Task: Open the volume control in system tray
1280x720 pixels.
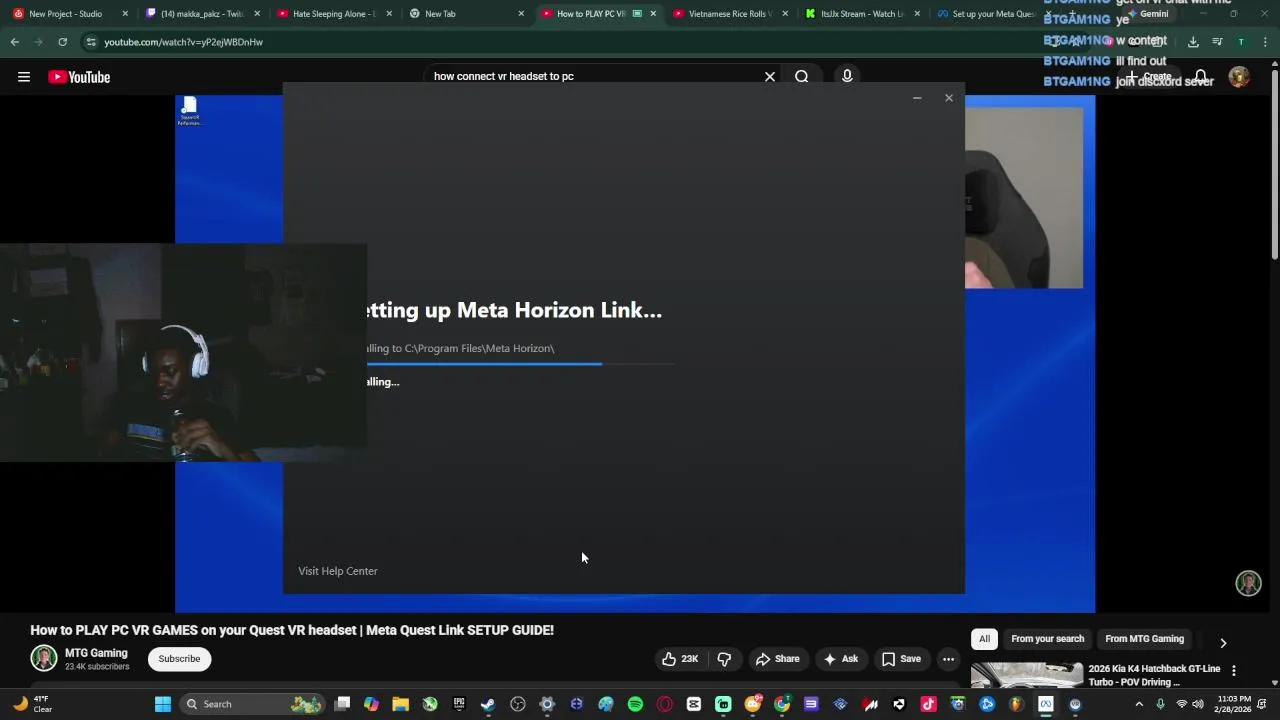Action: (1198, 704)
